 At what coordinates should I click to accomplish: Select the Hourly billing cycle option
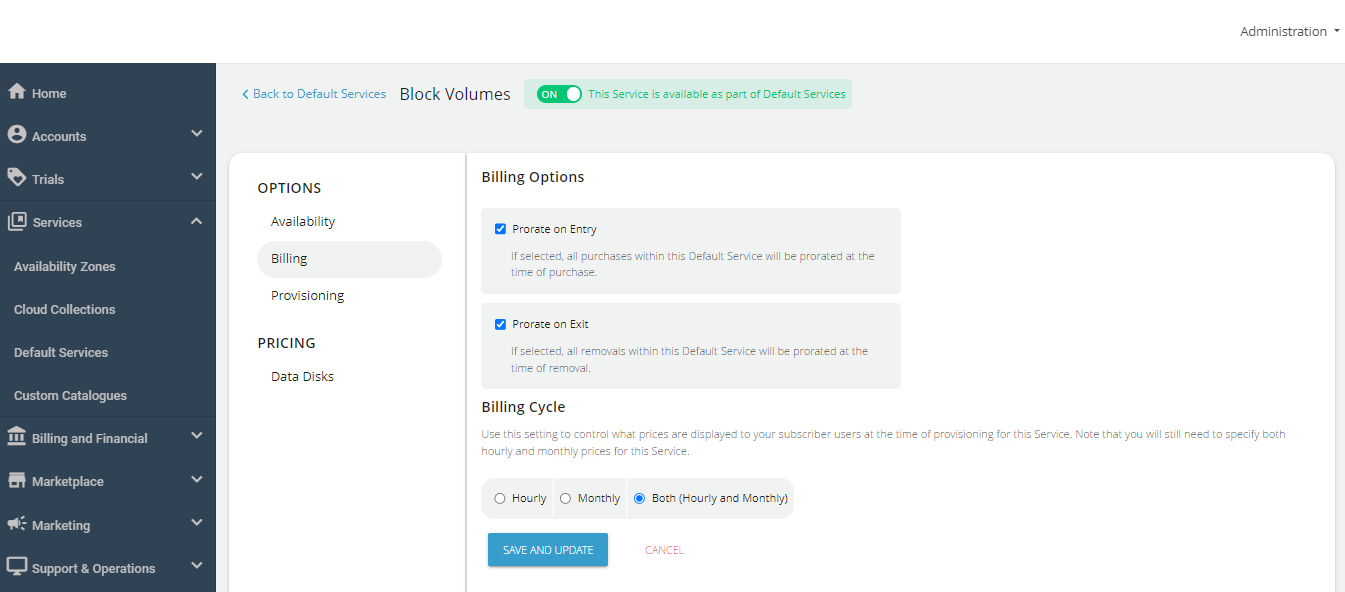tap(501, 498)
